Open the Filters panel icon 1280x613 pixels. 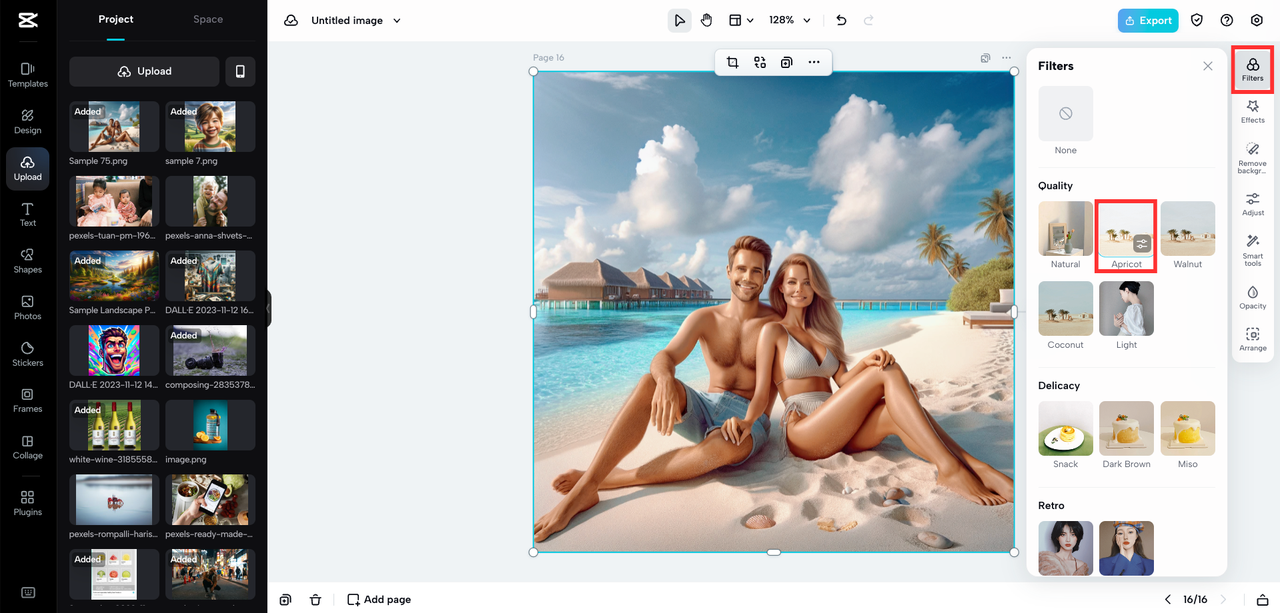click(1253, 69)
